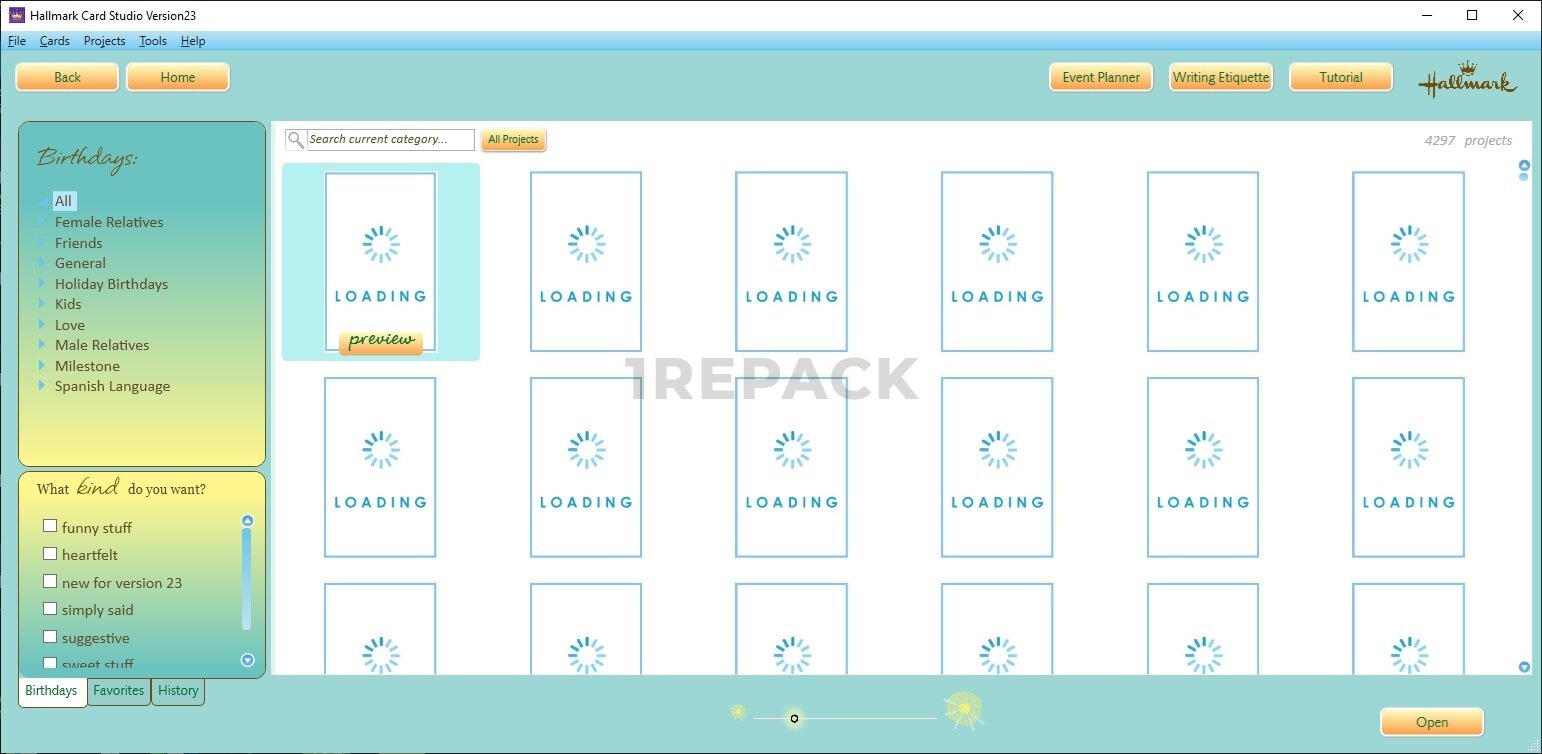Viewport: 1542px width, 754px height.
Task: Tick the simply said checkbox
Action: click(x=50, y=608)
